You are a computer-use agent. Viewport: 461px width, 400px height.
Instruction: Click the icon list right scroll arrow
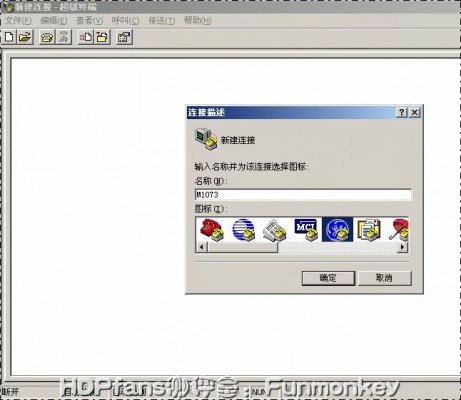tap(403, 247)
